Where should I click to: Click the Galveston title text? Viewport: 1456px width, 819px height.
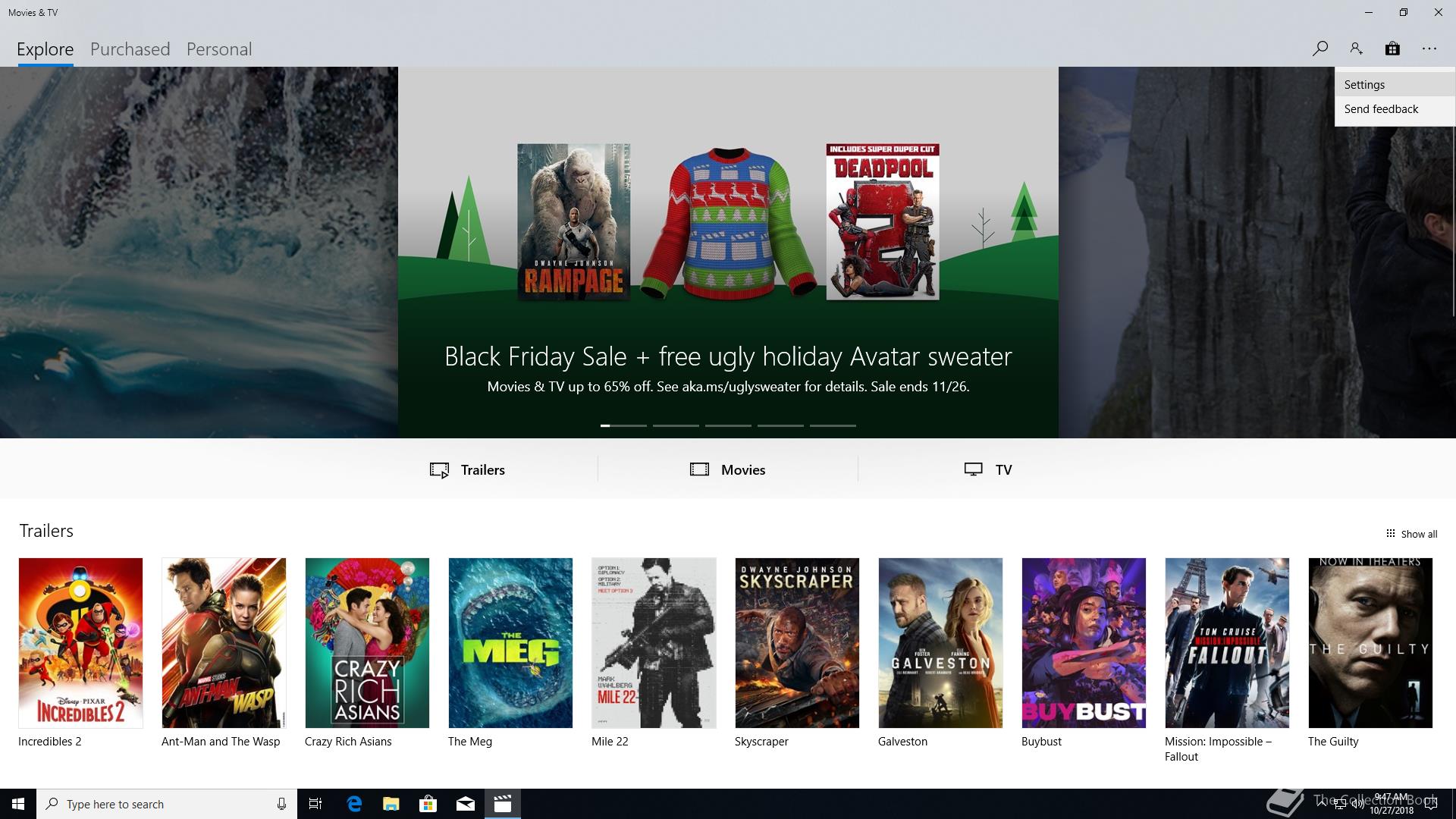coord(902,742)
